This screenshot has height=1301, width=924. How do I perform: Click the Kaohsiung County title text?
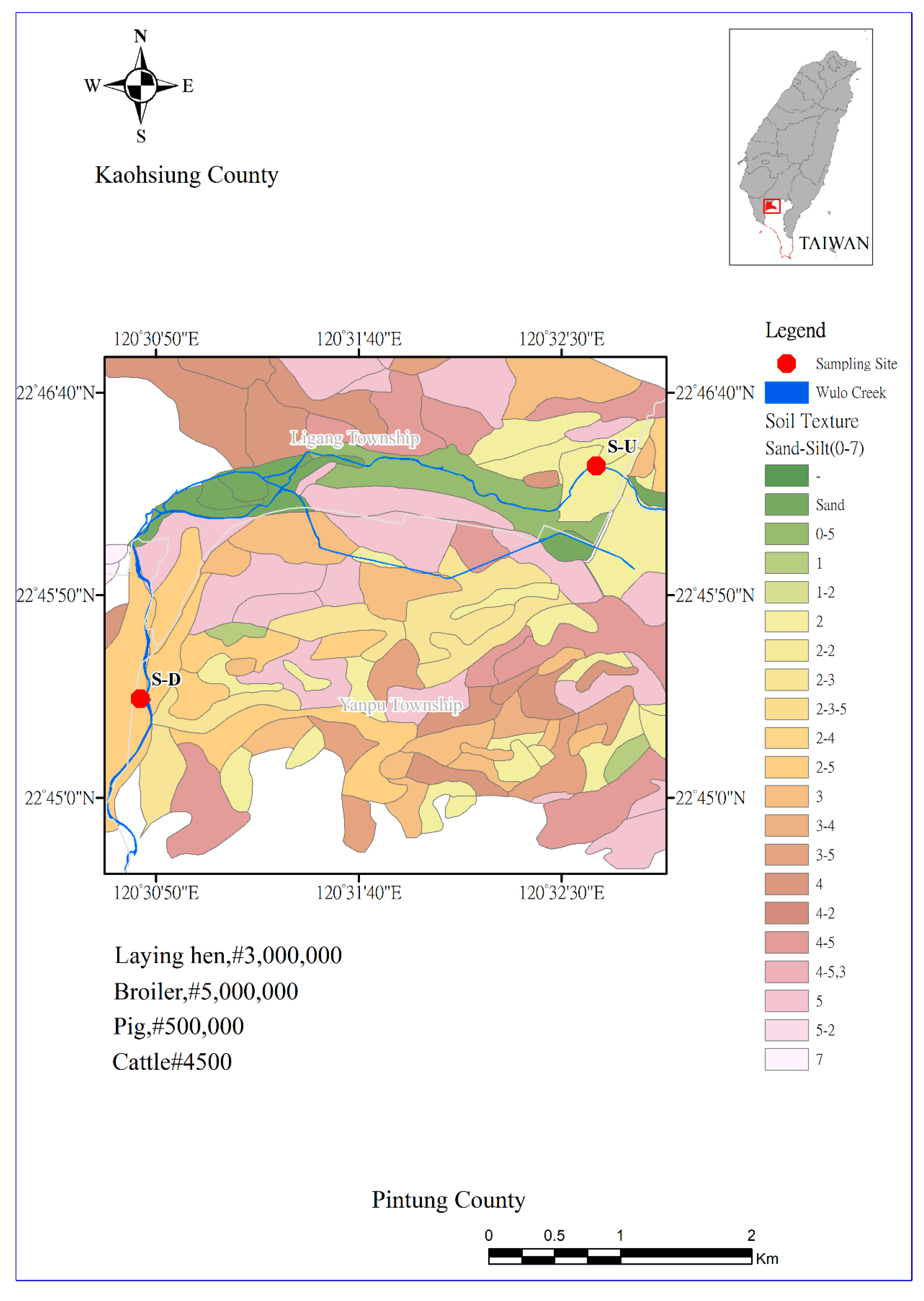tap(186, 175)
